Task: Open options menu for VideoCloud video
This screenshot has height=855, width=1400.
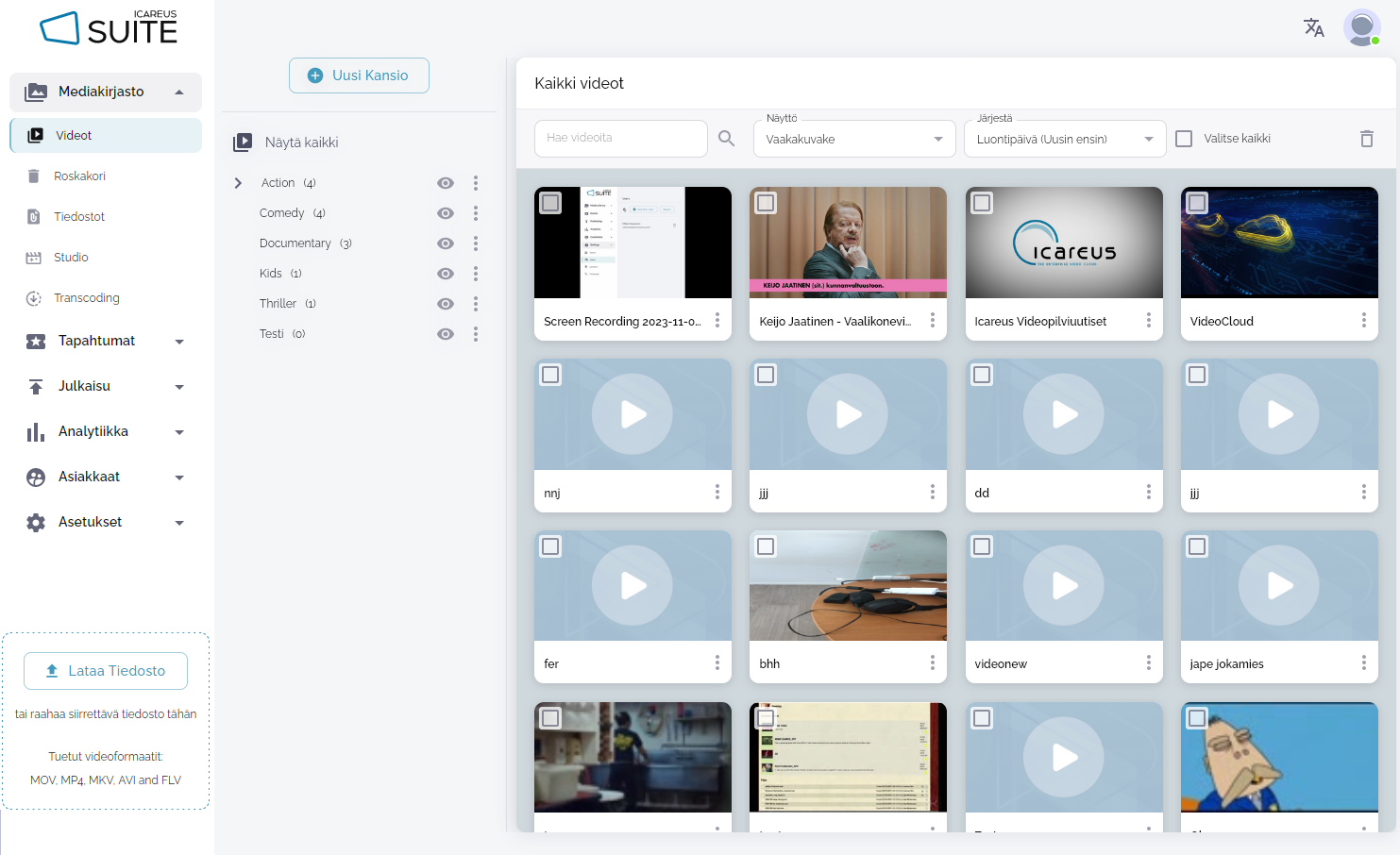Action: pyautogui.click(x=1363, y=321)
